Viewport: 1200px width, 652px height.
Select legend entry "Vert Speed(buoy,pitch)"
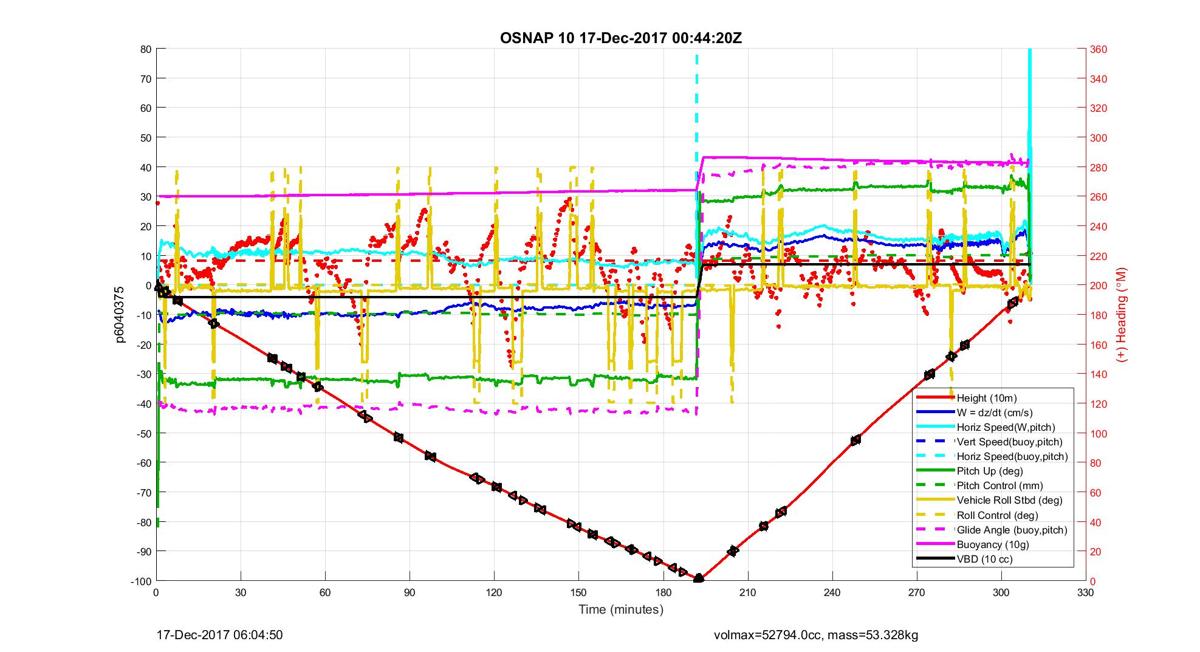click(x=1012, y=442)
